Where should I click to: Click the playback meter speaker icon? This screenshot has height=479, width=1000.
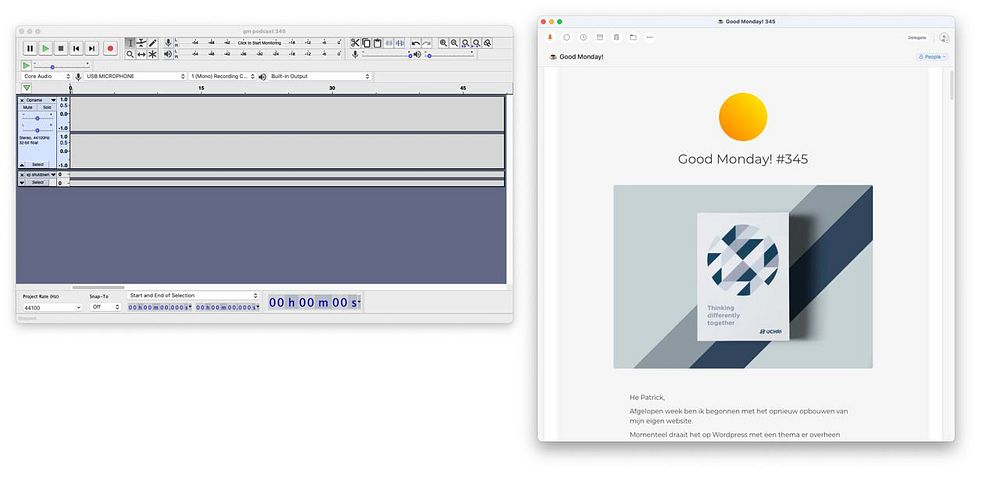pos(168,54)
